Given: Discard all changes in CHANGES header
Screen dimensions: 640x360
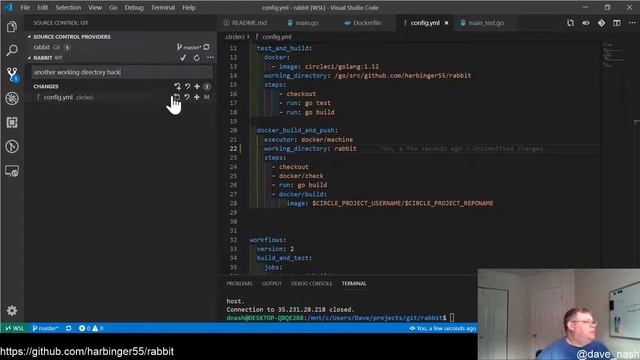Looking at the screenshot, I should coord(187,87).
